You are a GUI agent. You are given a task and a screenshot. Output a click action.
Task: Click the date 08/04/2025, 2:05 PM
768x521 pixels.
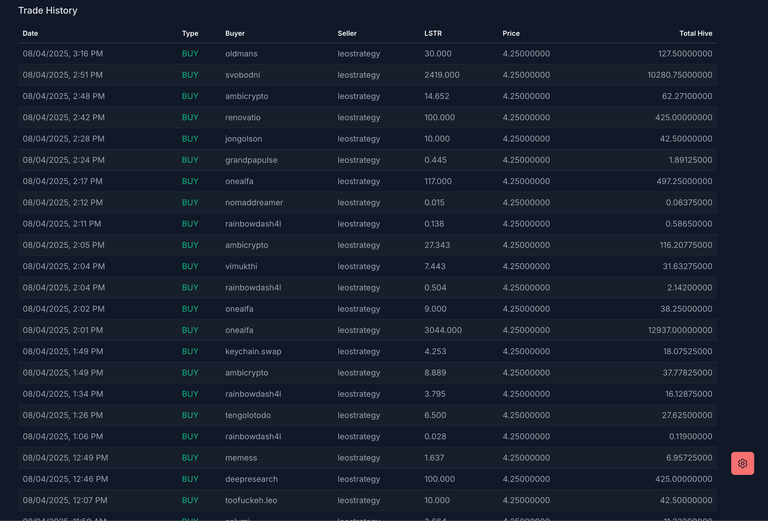[64, 245]
